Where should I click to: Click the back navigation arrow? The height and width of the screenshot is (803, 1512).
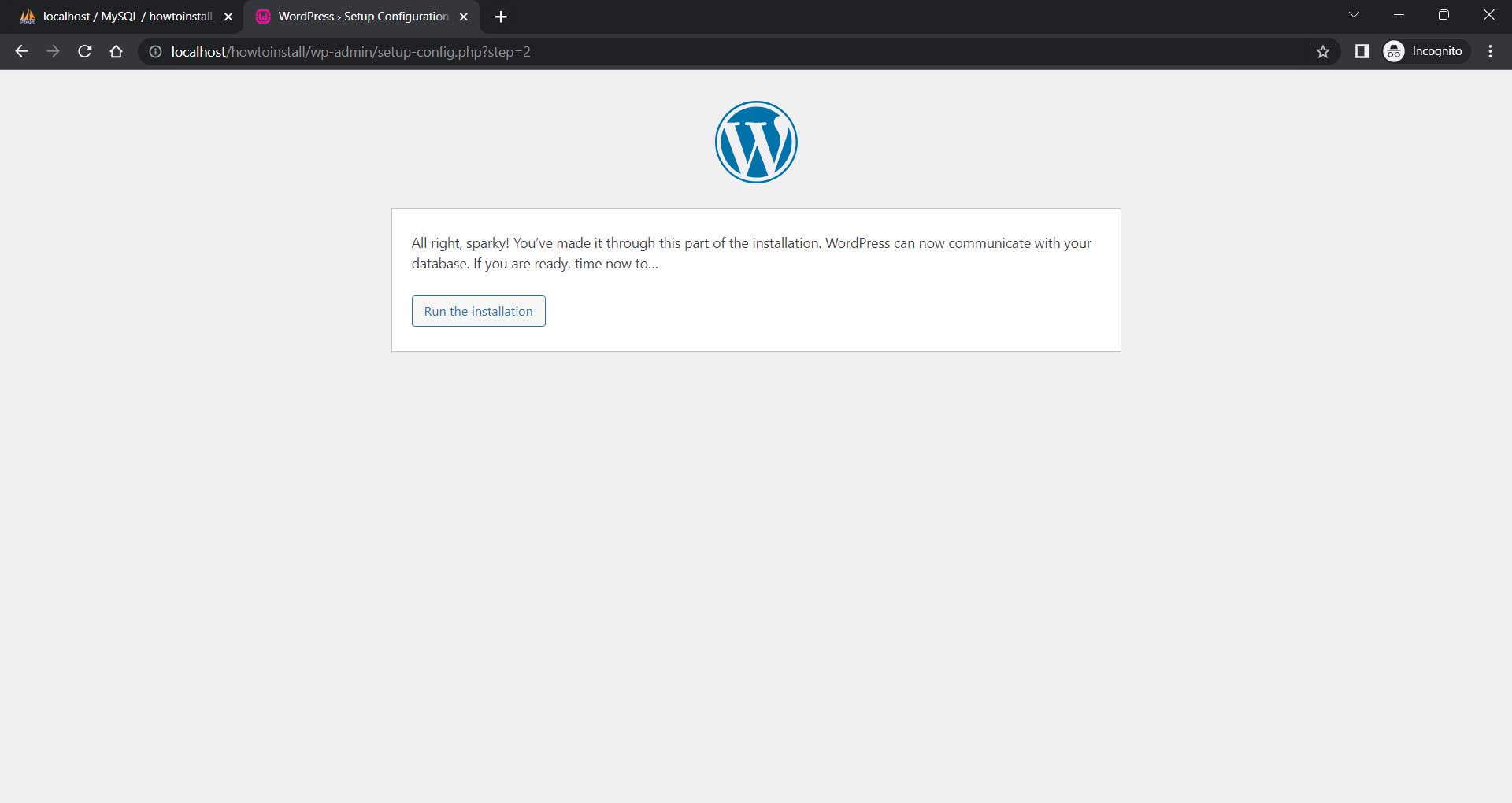pos(20,51)
